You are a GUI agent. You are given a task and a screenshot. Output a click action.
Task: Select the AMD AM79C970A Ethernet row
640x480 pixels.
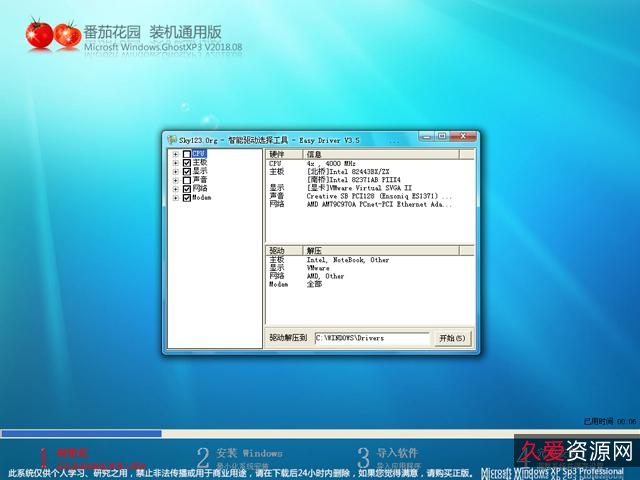(x=369, y=204)
